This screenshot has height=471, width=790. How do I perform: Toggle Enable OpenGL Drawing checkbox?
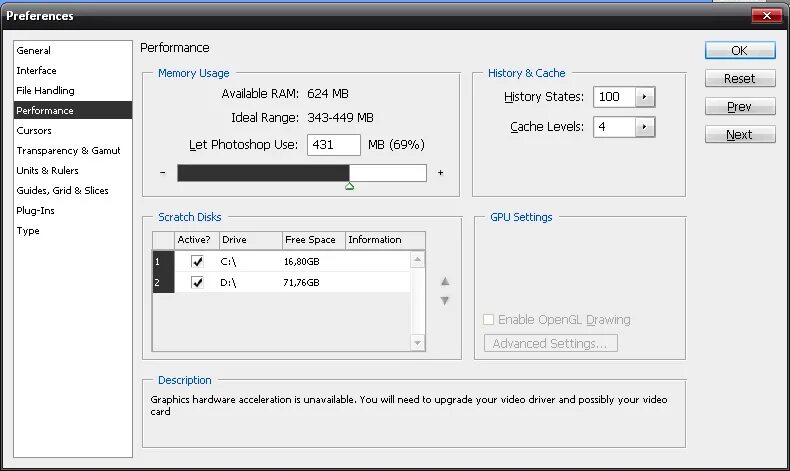point(488,319)
